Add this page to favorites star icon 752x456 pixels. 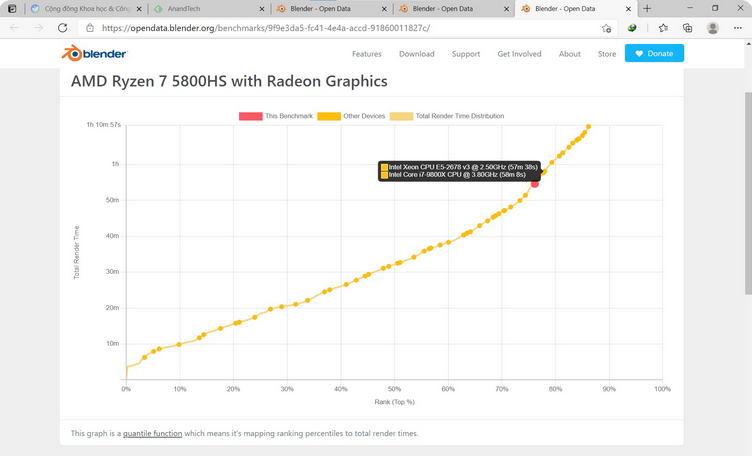pos(606,28)
